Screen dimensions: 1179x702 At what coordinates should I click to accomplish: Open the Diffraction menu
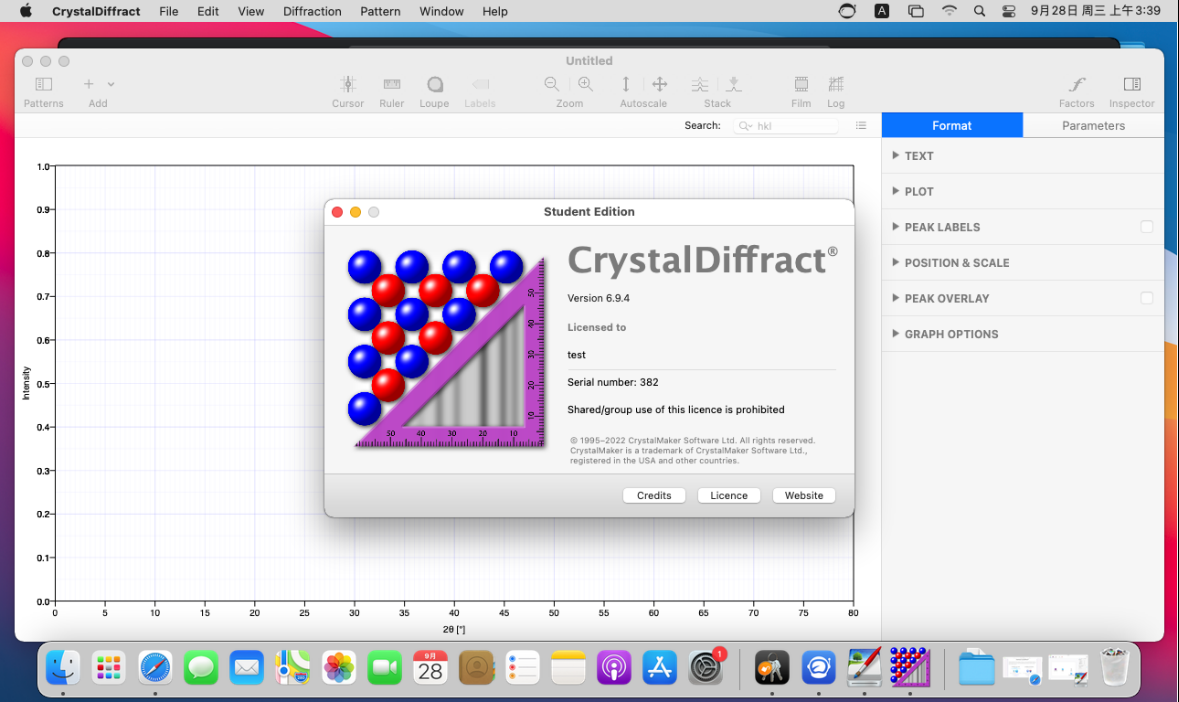(312, 11)
